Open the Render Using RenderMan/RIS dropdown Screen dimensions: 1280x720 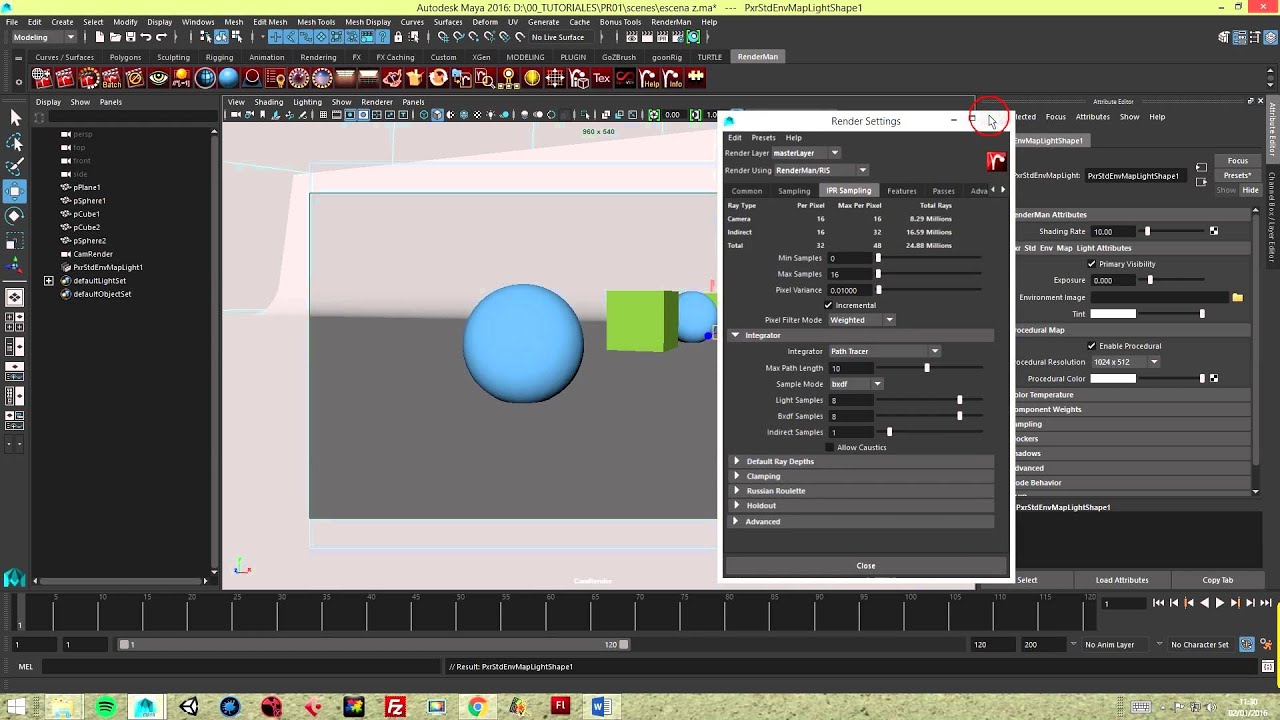tap(821, 170)
